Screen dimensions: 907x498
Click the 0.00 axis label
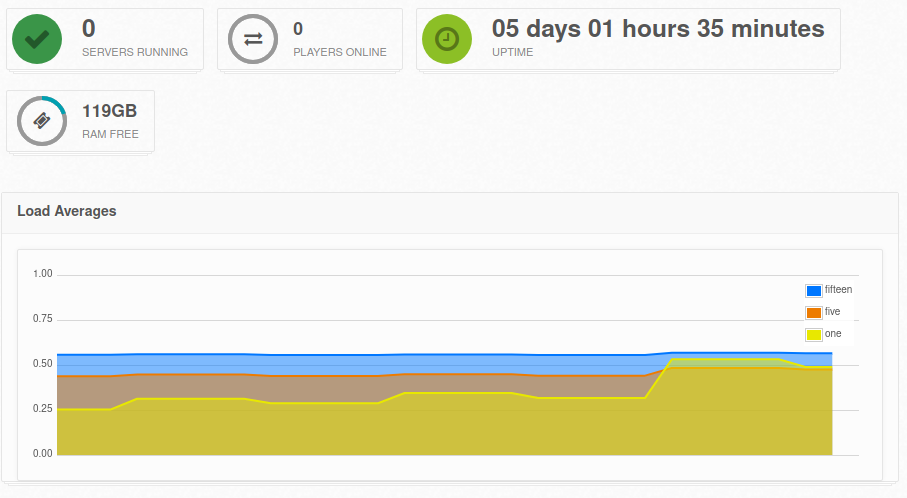pyautogui.click(x=42, y=453)
